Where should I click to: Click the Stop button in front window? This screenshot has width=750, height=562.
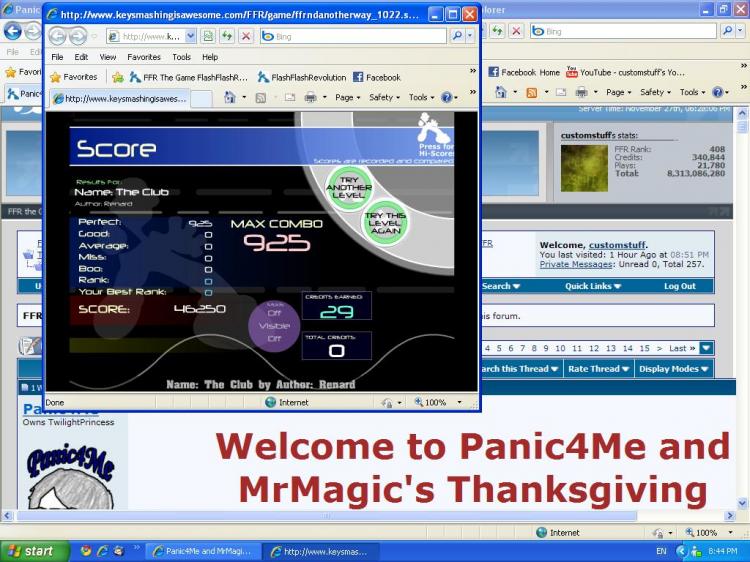click(245, 36)
